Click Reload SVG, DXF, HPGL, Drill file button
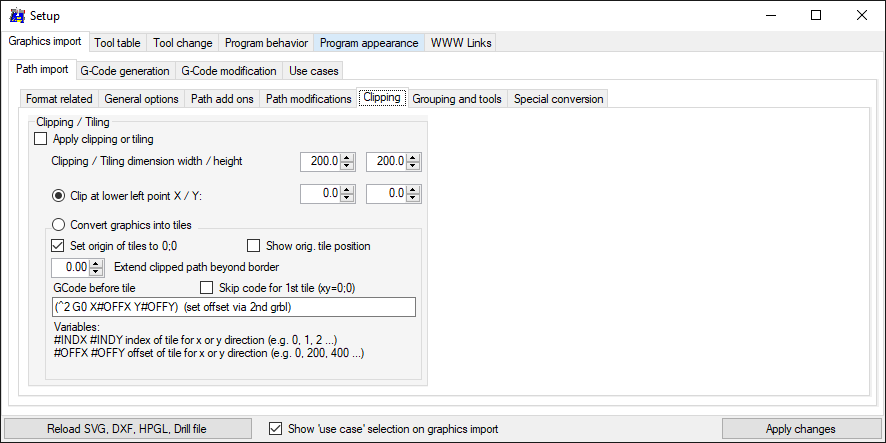 click(127, 429)
